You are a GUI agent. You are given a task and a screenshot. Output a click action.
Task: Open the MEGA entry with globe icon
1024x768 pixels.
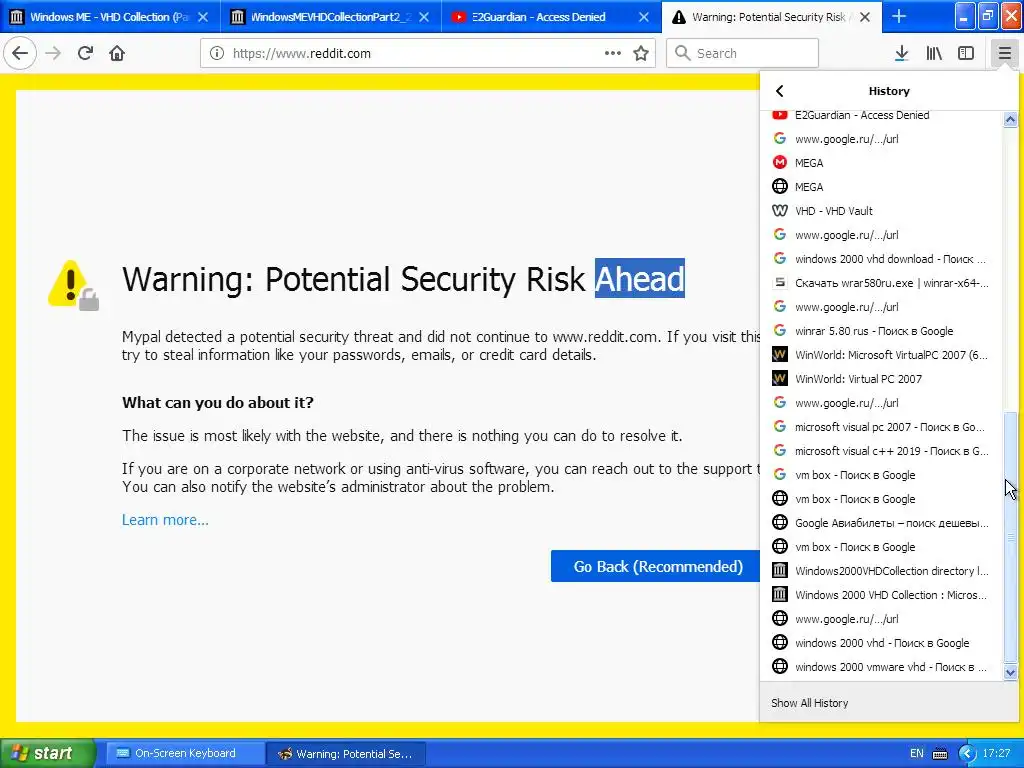(x=883, y=187)
